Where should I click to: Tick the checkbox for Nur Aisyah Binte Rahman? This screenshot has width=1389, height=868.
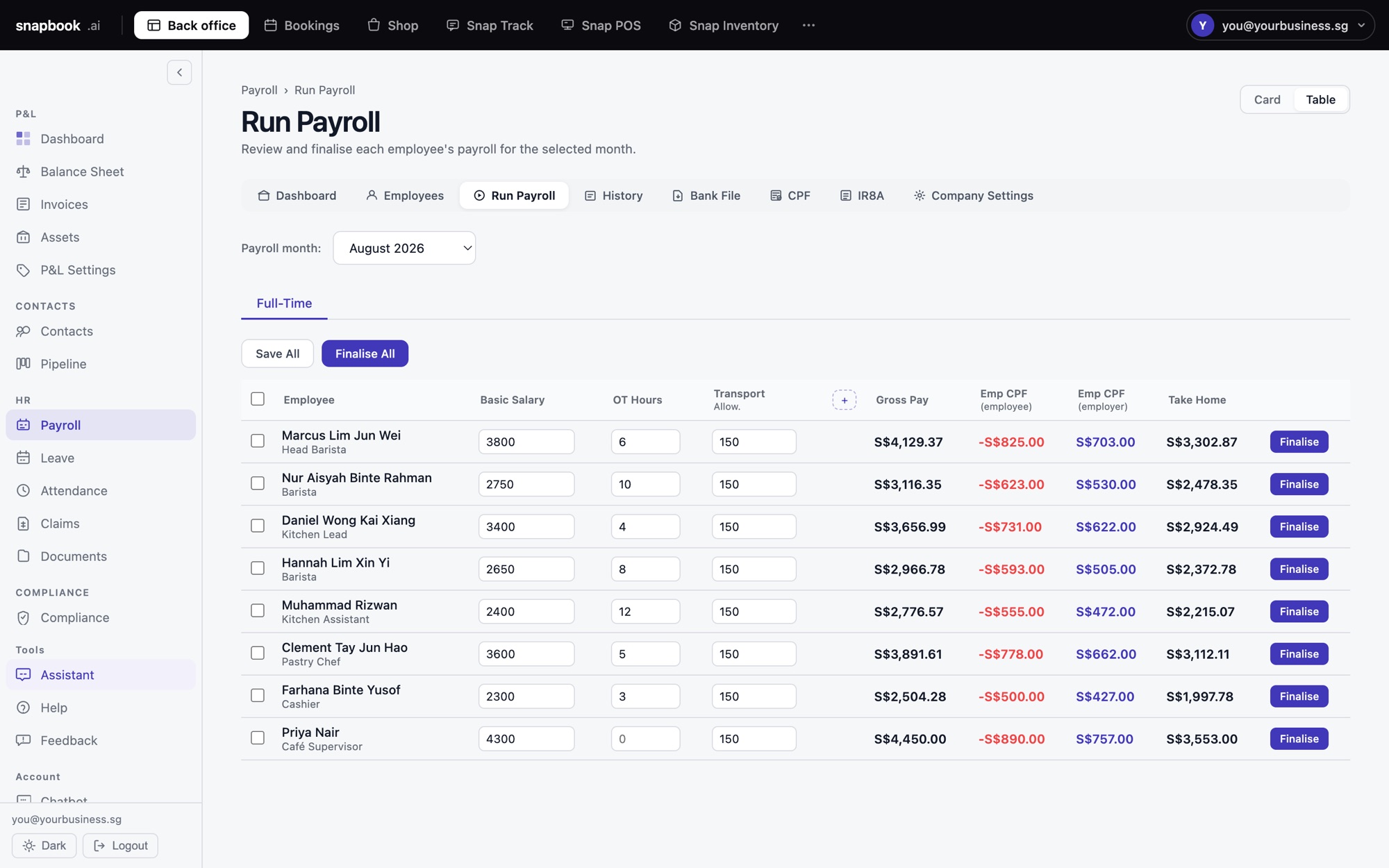pyautogui.click(x=258, y=483)
